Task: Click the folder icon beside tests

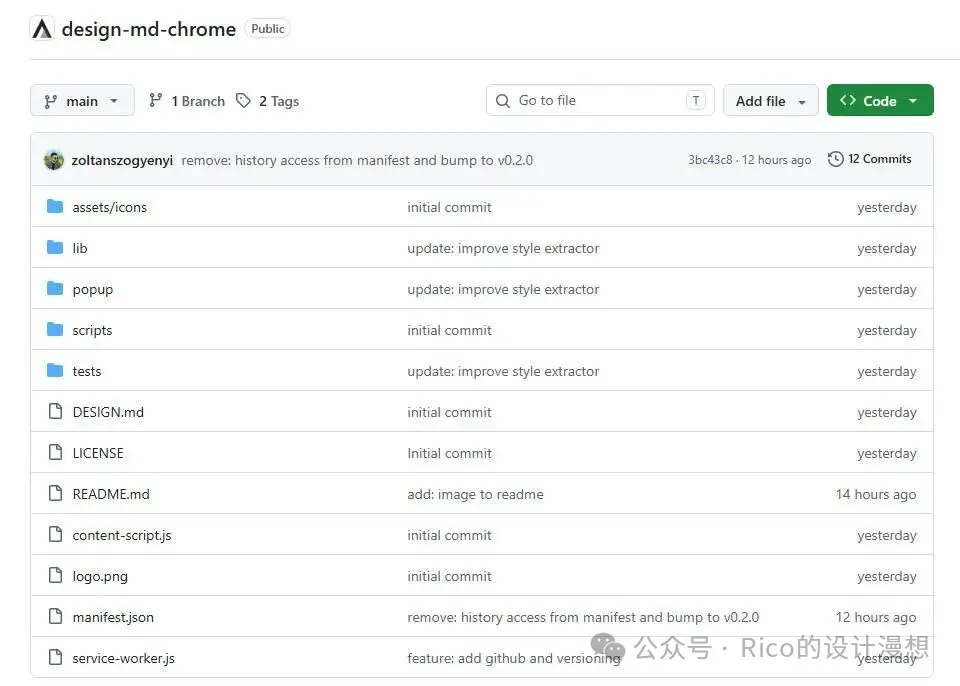Action: coord(55,371)
